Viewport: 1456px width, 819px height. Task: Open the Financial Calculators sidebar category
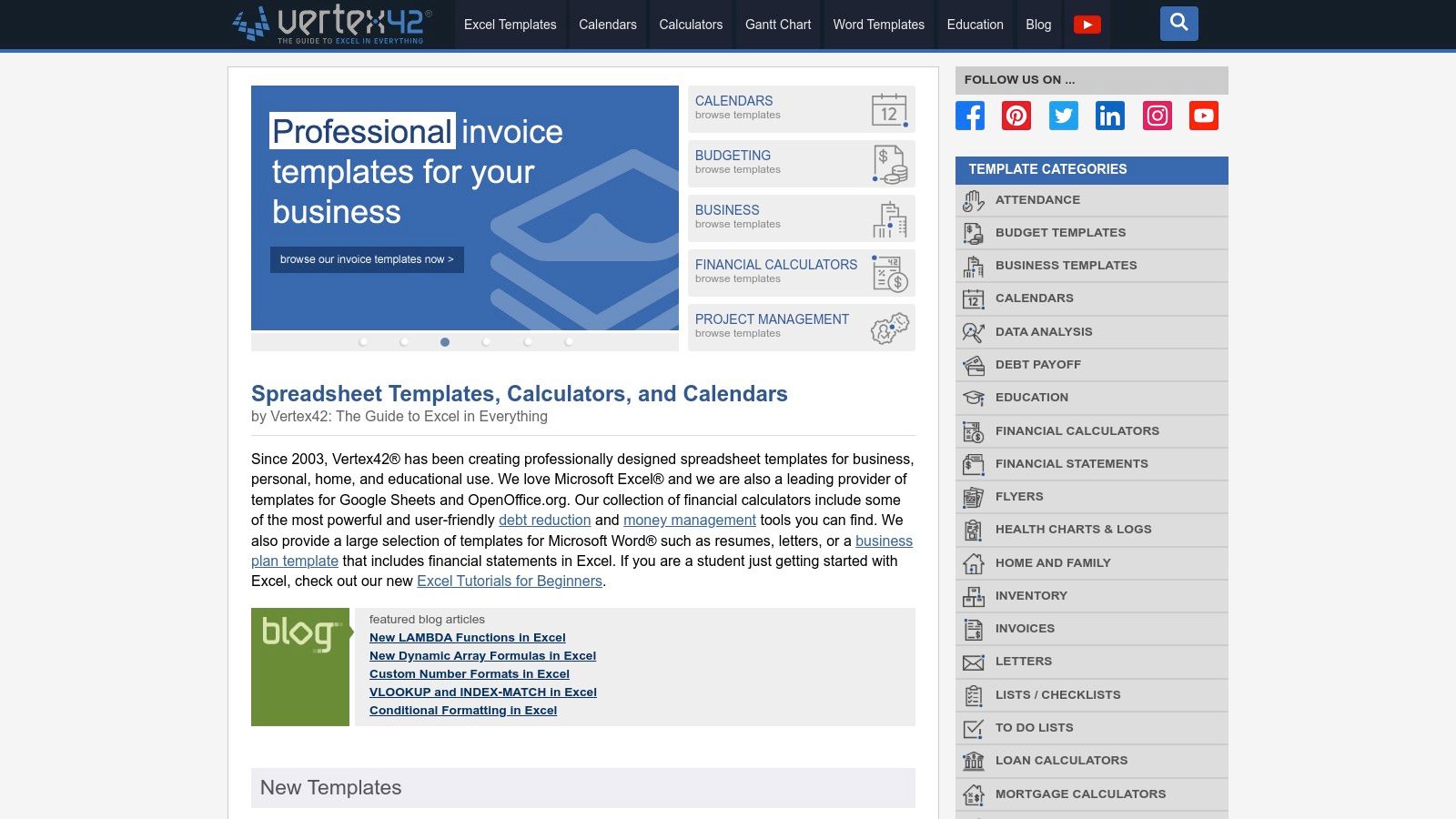1092,431
